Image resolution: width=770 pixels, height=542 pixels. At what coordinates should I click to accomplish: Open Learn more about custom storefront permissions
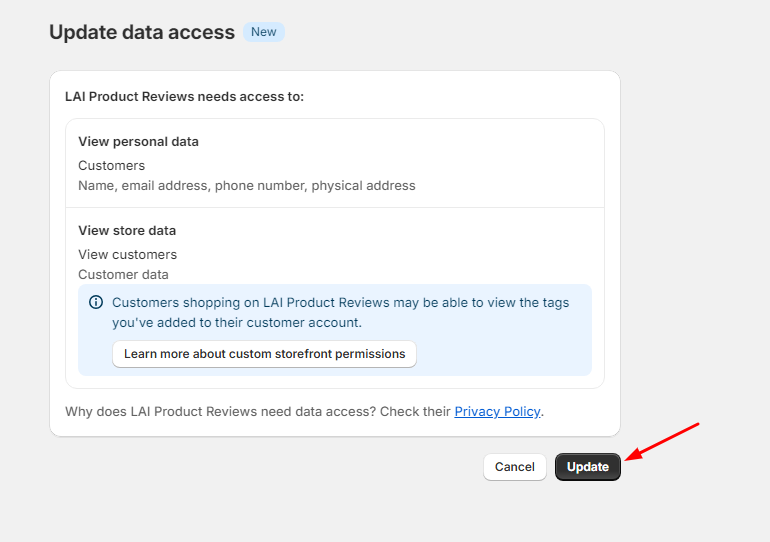point(264,354)
